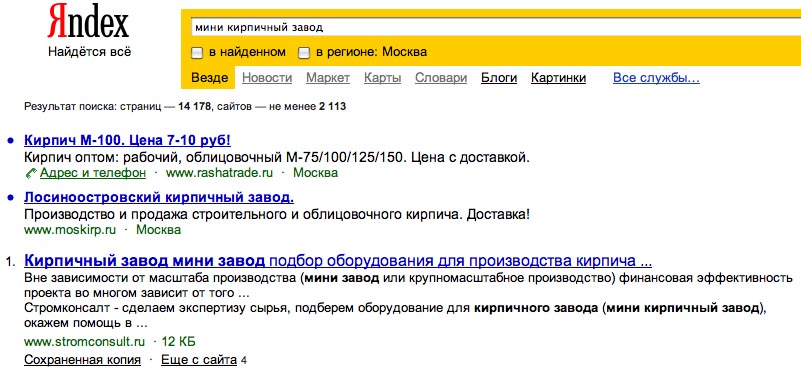Image resolution: width=801 pixels, height=377 pixels.
Task: Click the 'Найдётся всё' slogan
Action: 89,52
